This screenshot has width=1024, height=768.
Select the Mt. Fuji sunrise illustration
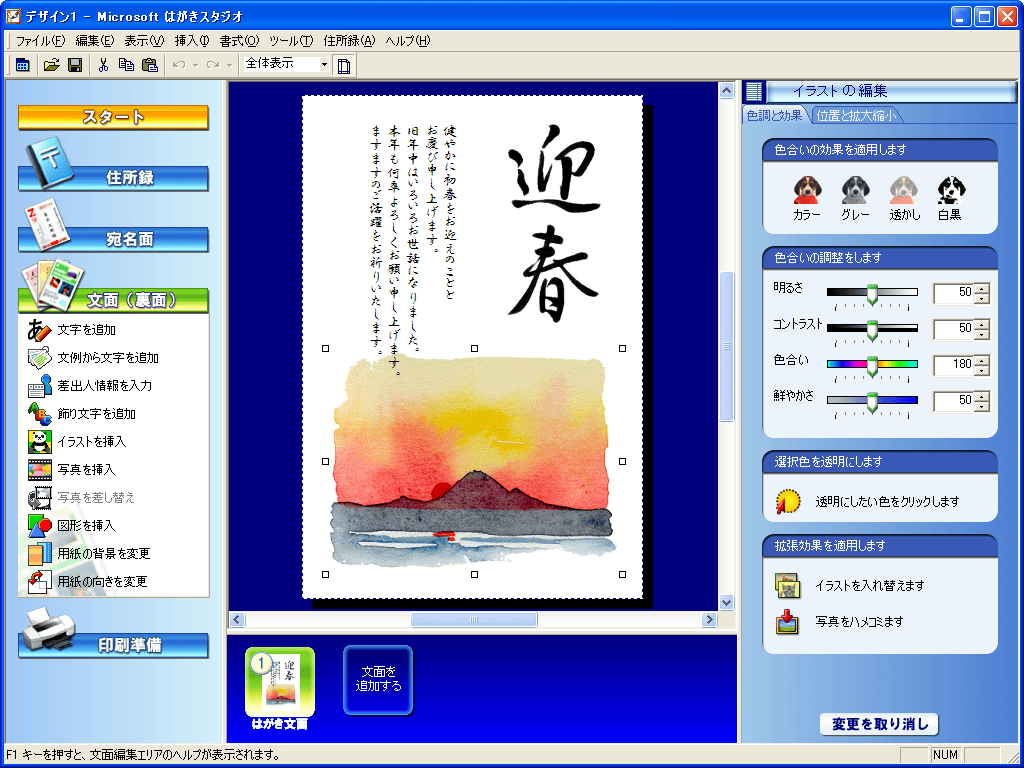473,461
